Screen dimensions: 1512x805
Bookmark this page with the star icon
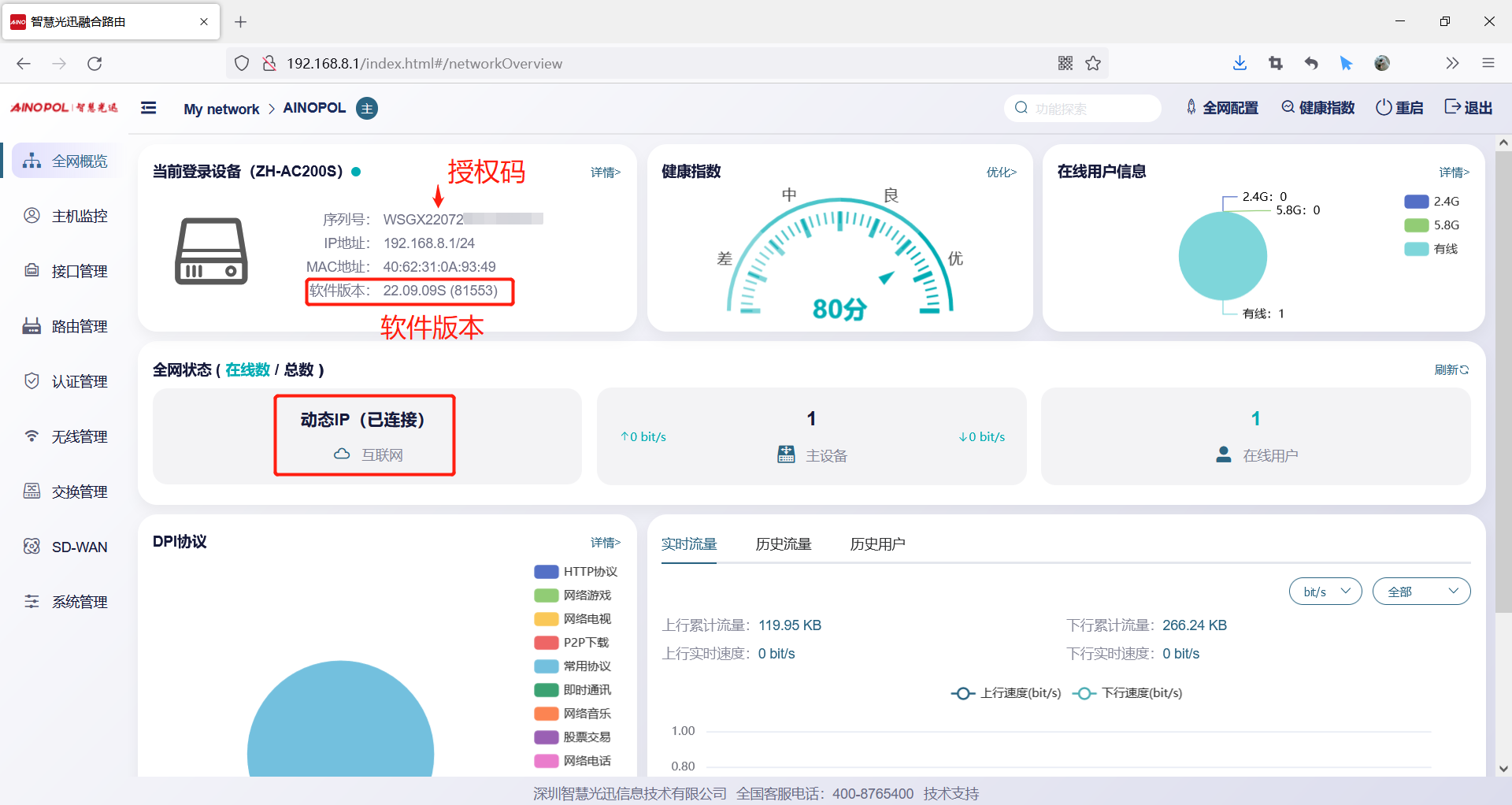(x=1093, y=64)
